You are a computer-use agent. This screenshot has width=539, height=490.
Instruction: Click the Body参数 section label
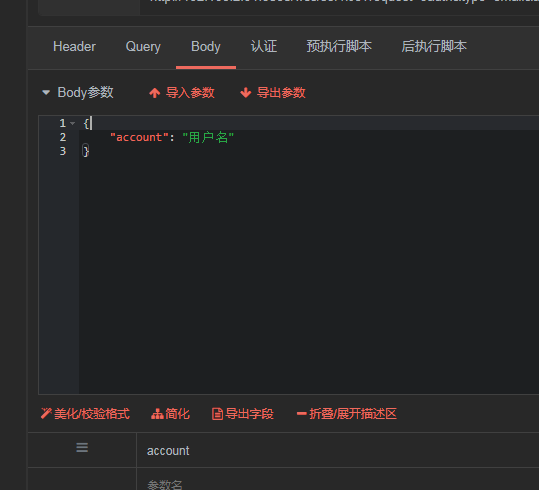click(x=85, y=92)
